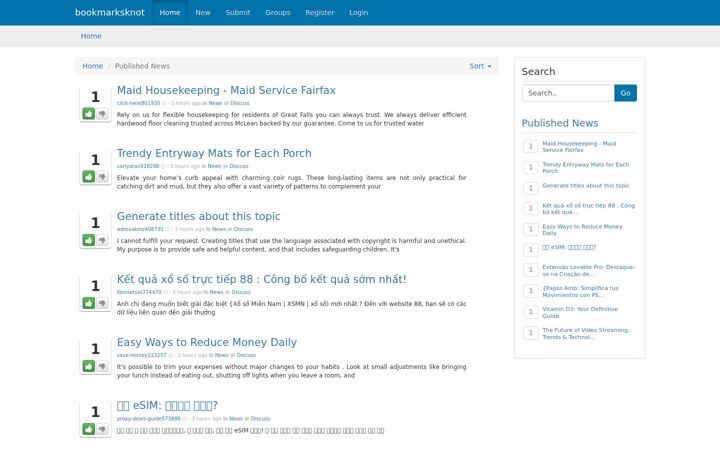
Task: Open author proxy-deals-guide573886 profile
Action: coord(148,419)
